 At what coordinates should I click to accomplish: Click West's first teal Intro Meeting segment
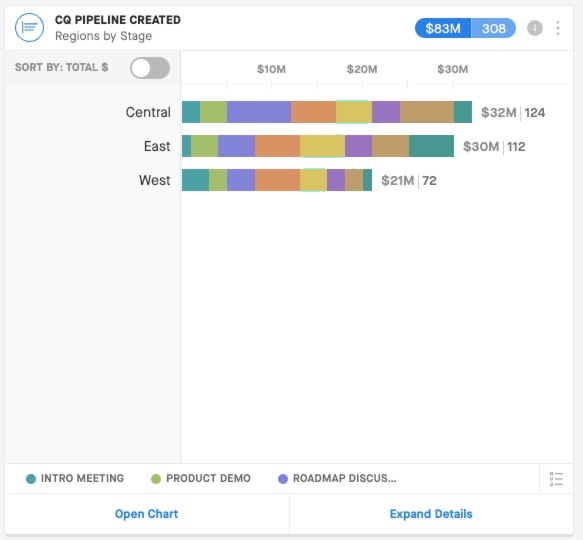[196, 180]
